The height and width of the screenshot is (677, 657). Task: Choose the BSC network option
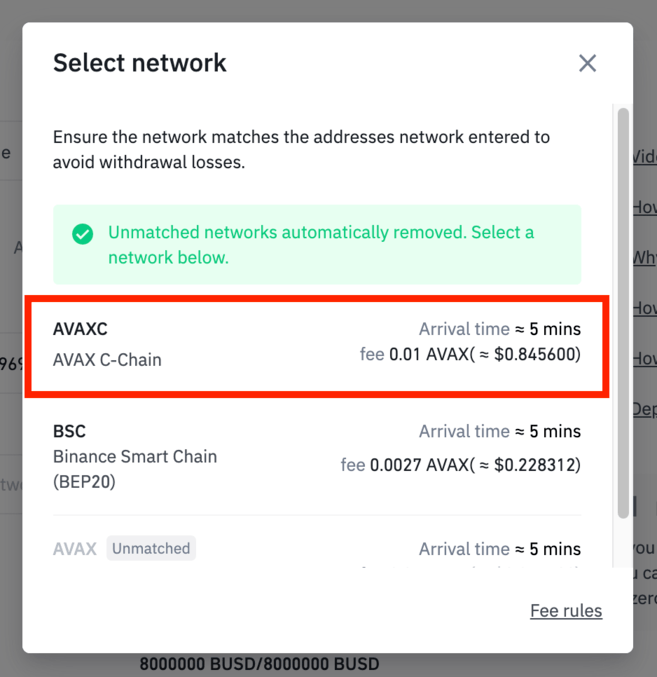coord(316,456)
